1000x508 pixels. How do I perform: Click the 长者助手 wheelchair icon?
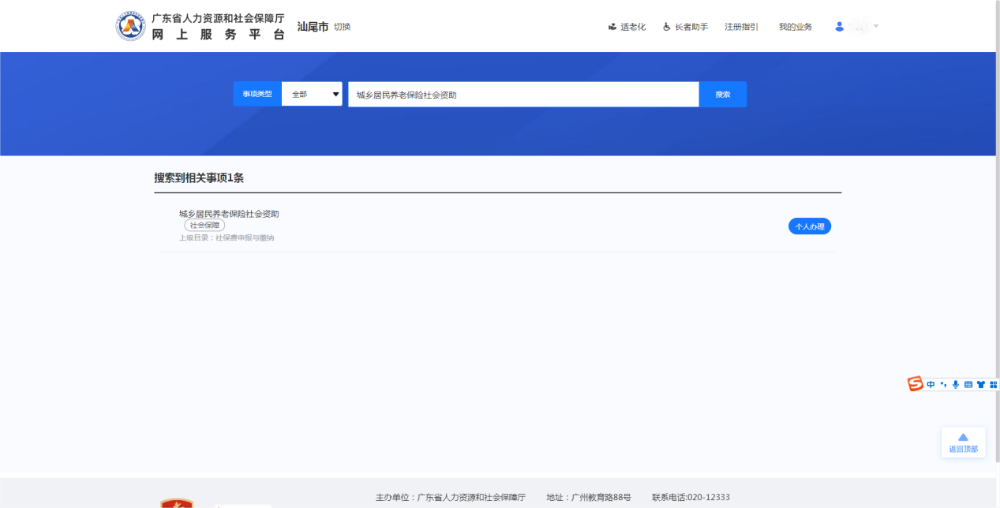point(667,27)
